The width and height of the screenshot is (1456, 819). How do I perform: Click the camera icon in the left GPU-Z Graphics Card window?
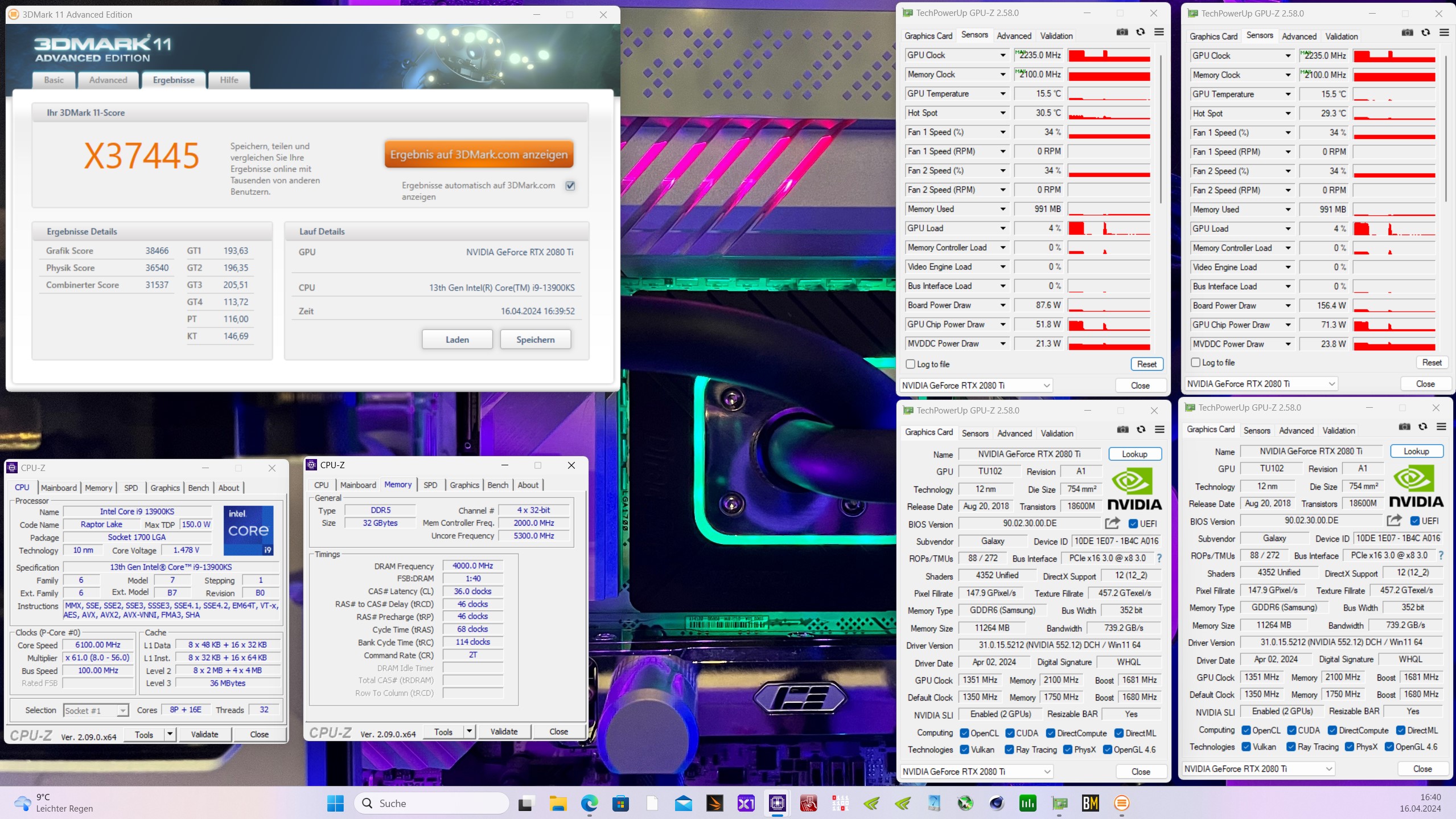pyautogui.click(x=1122, y=429)
